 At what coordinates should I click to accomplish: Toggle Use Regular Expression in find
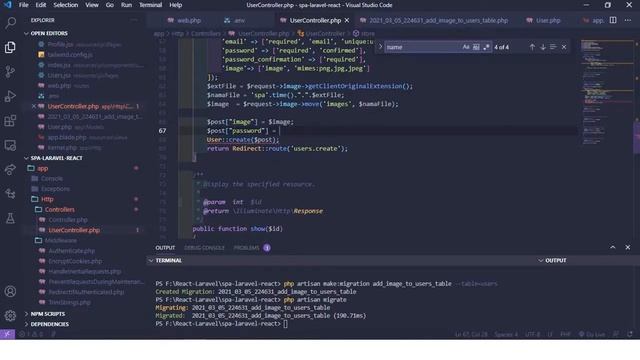point(486,47)
